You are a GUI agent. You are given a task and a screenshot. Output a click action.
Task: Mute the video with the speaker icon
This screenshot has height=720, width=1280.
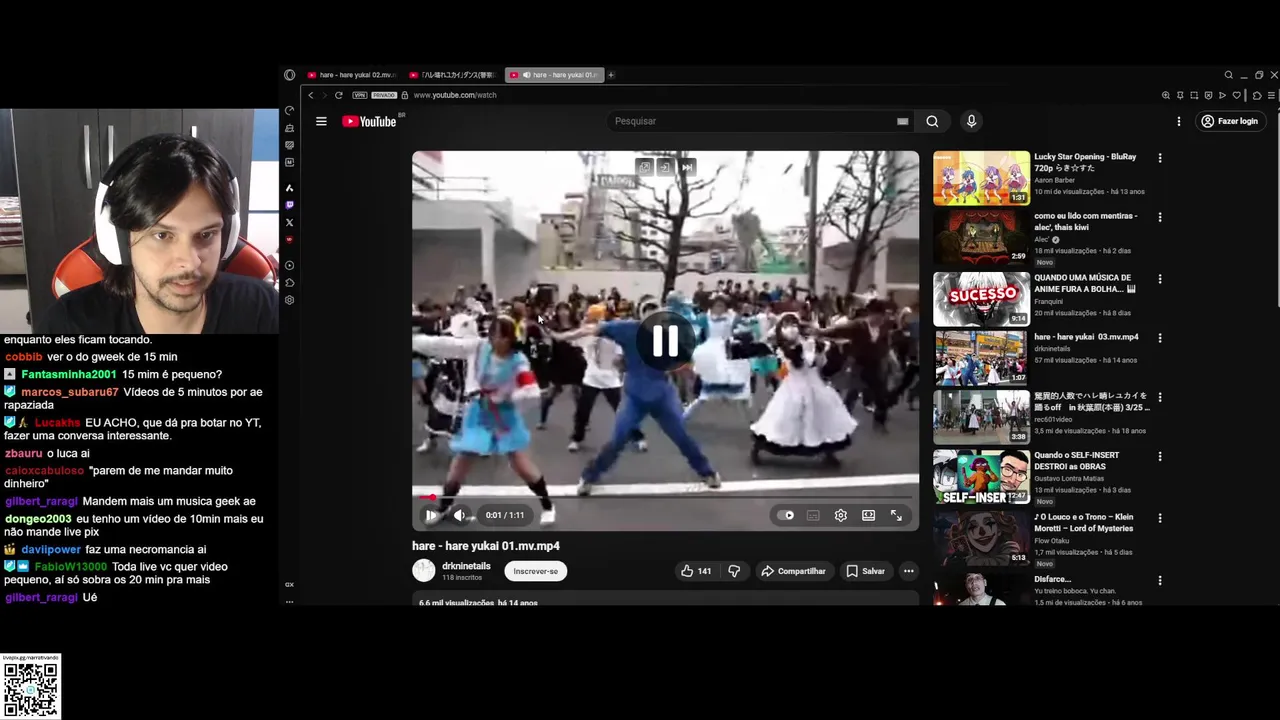tap(460, 515)
